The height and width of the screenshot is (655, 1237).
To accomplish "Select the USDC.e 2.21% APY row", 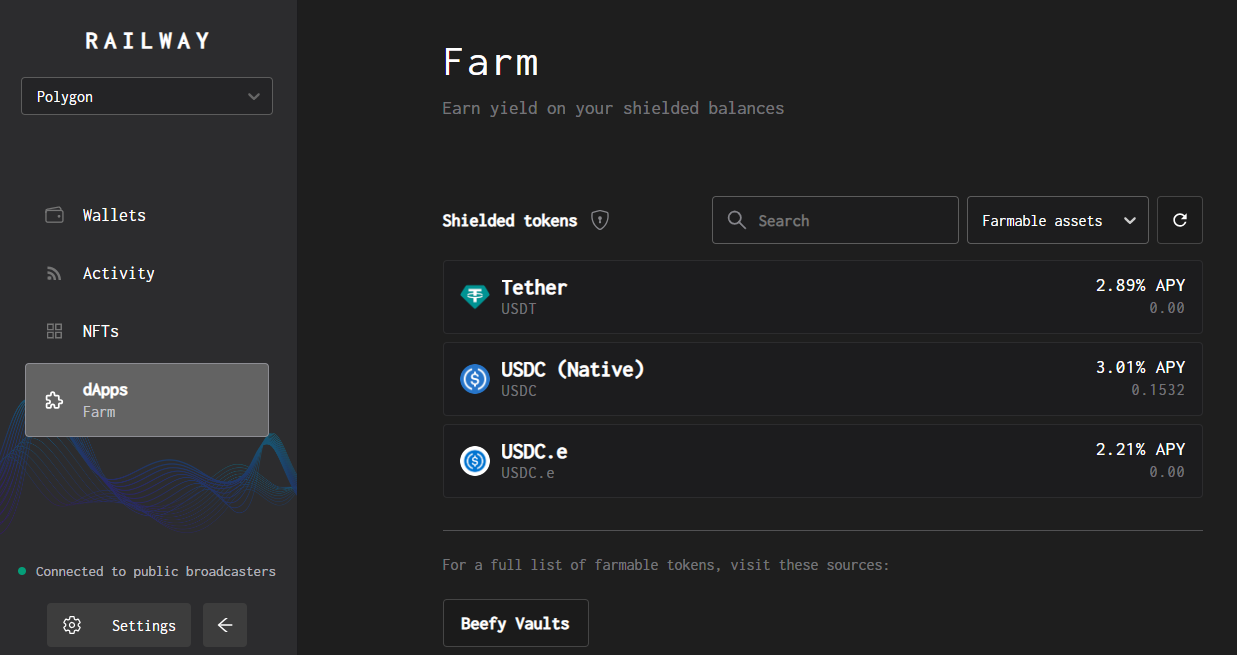I will click(822, 461).
